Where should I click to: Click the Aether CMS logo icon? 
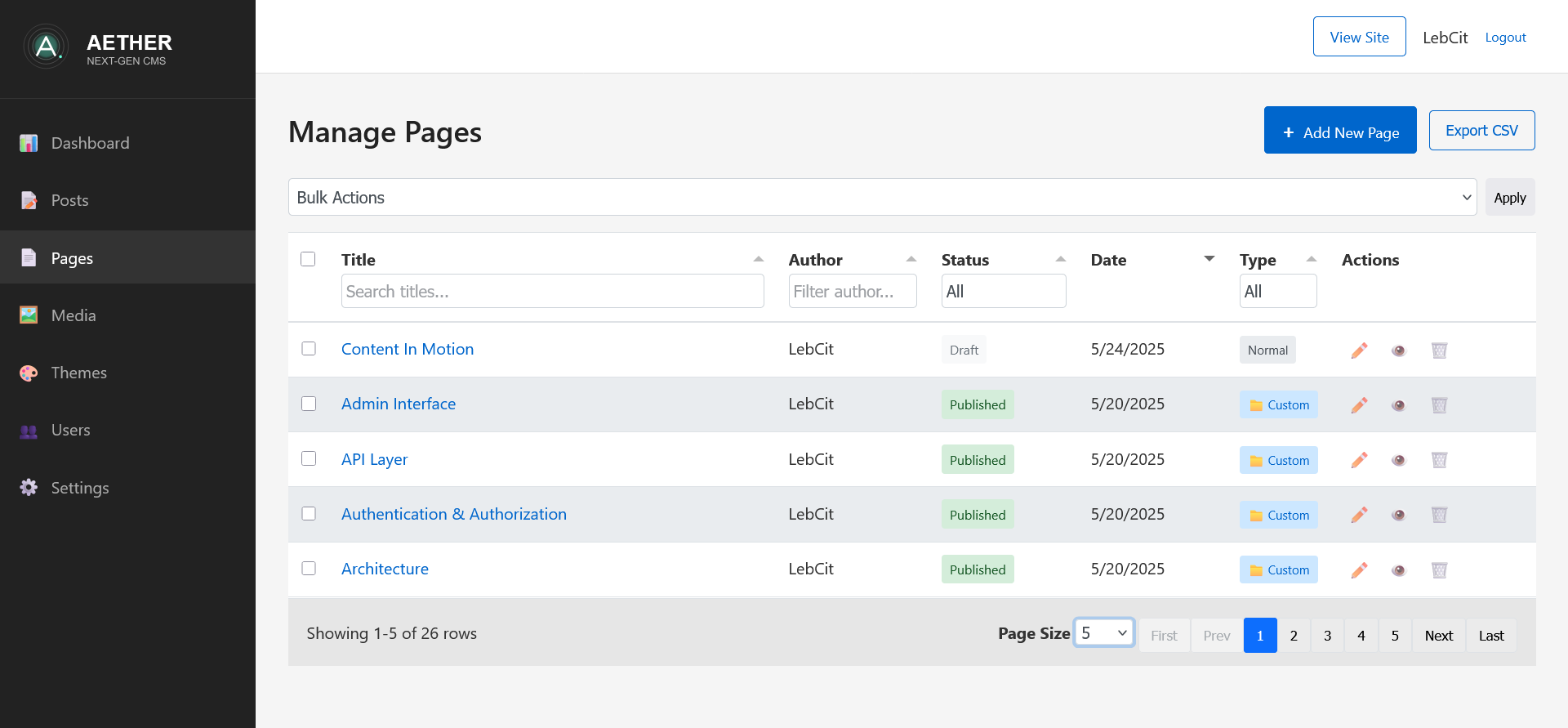[47, 46]
